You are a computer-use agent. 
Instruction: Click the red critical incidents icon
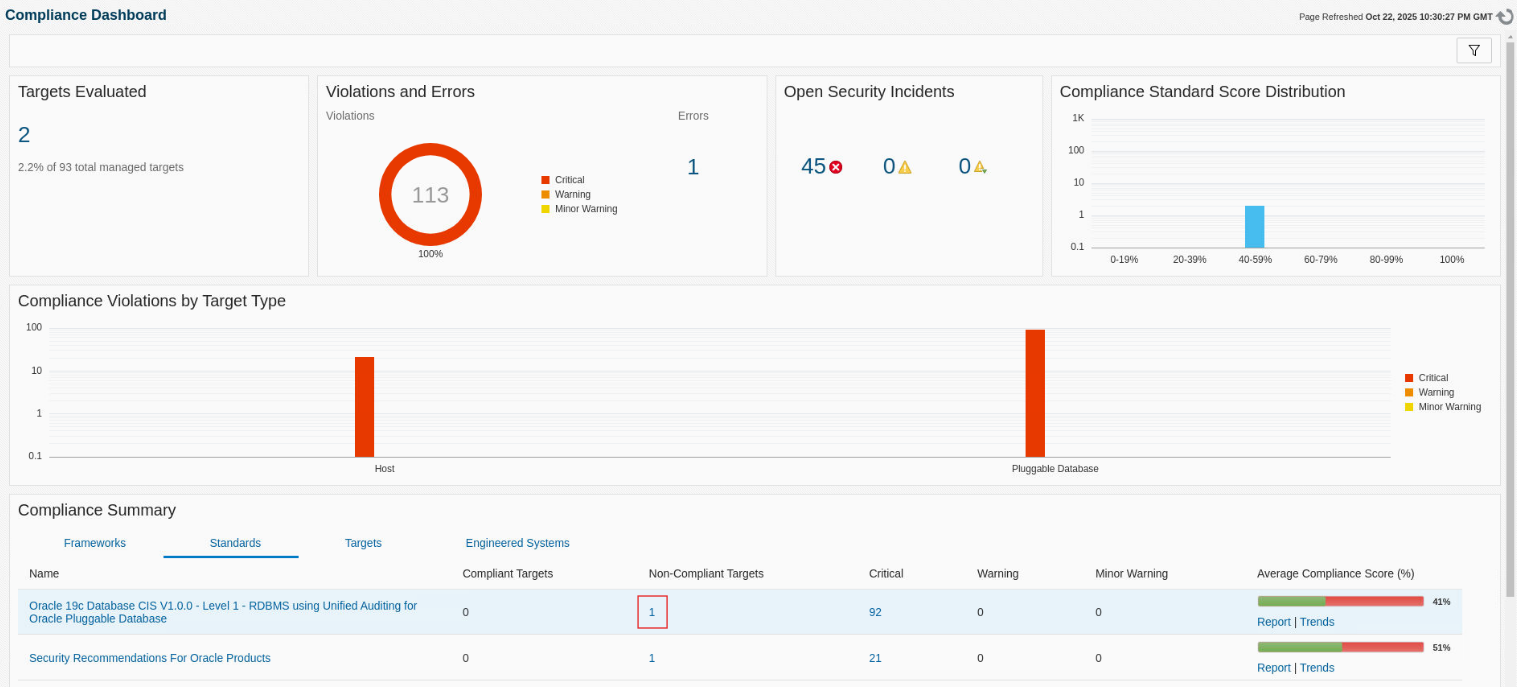[x=836, y=167]
